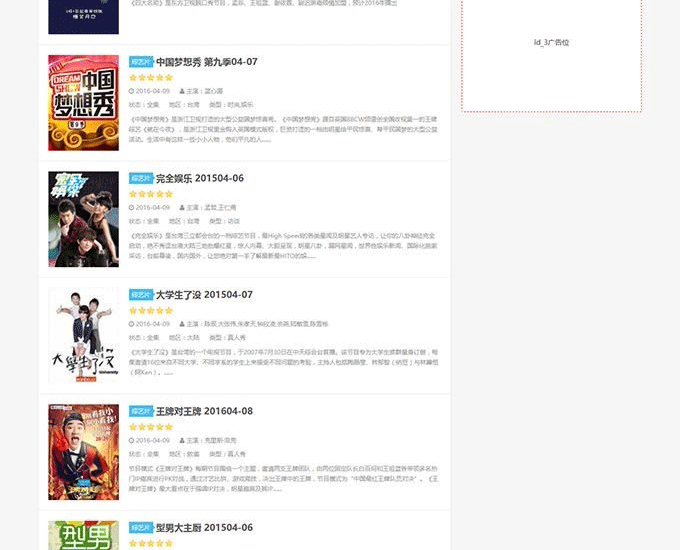
Task: Click the description paragraph of 中国梦想秀
Action: pos(283,129)
